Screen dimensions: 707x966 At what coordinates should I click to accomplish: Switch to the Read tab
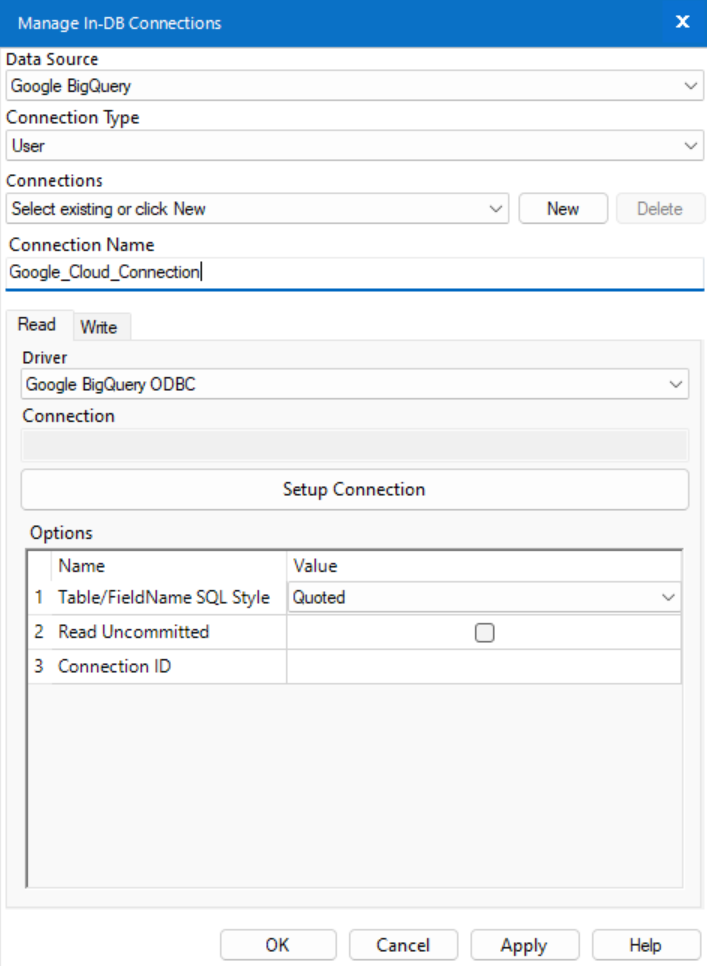37,325
